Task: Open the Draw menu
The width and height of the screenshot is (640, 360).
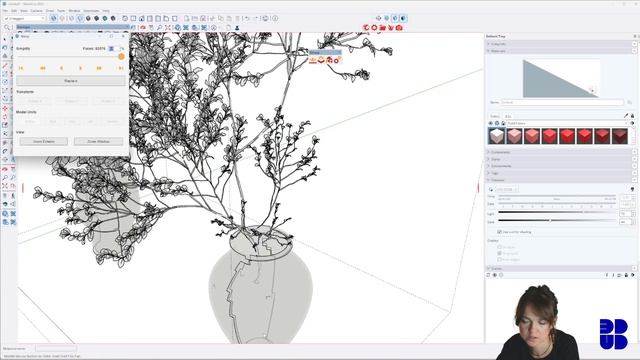Action: 50,11
